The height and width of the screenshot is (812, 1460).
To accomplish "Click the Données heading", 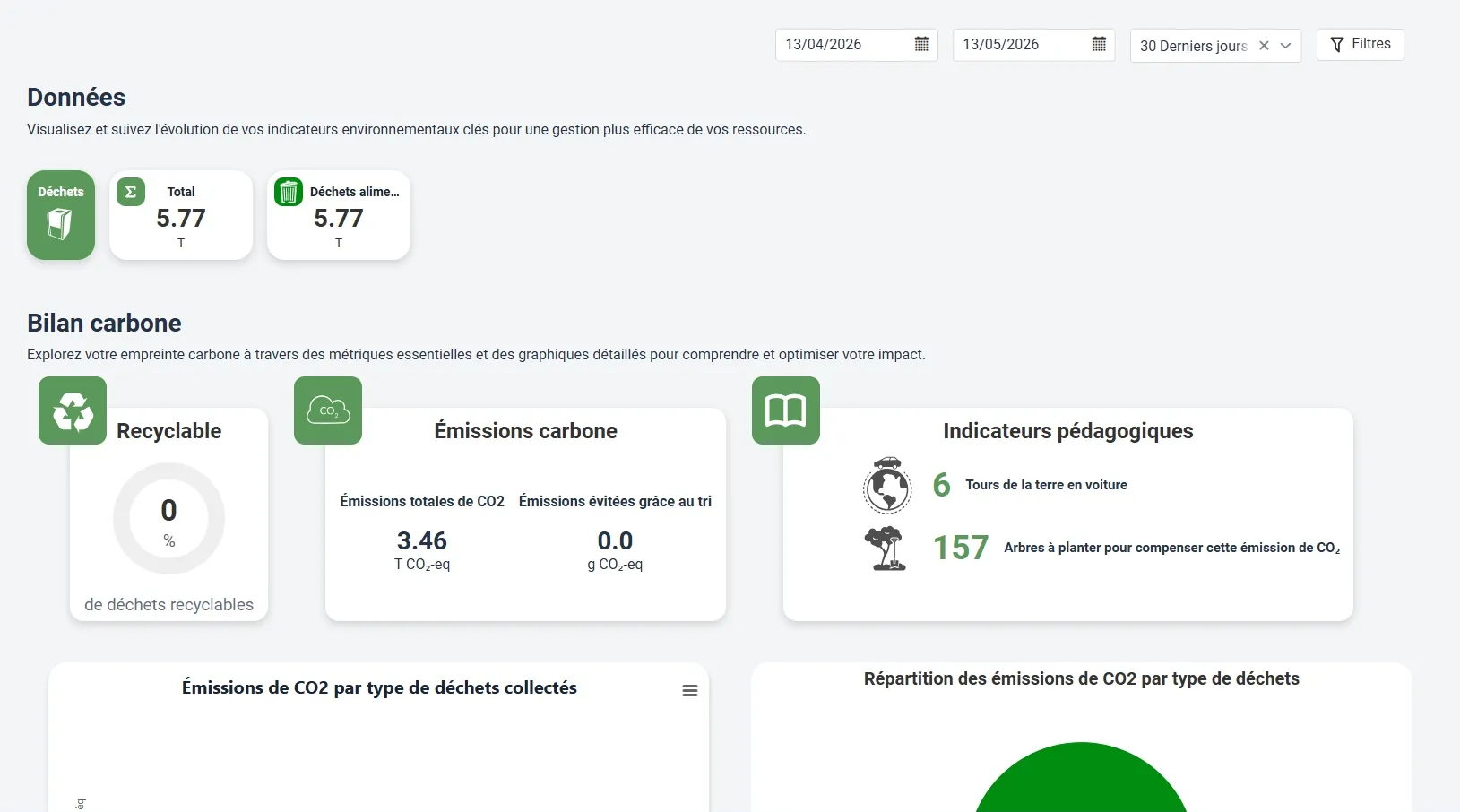I will (x=76, y=97).
